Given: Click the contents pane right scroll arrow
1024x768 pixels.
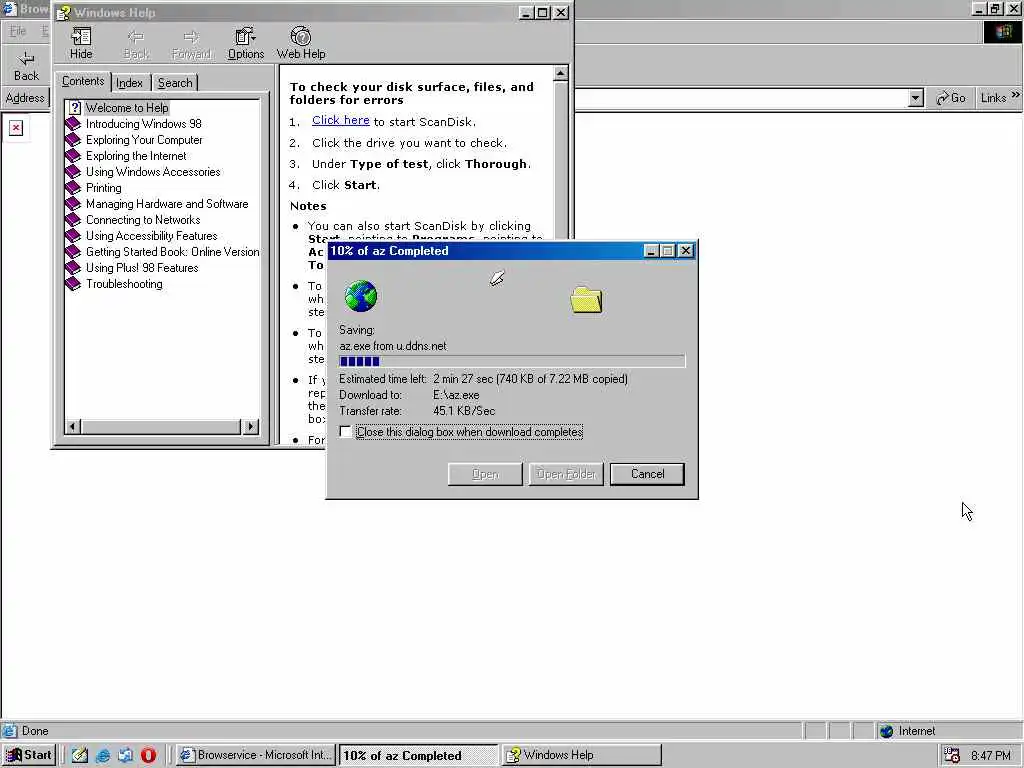Looking at the screenshot, I should tap(251, 426).
